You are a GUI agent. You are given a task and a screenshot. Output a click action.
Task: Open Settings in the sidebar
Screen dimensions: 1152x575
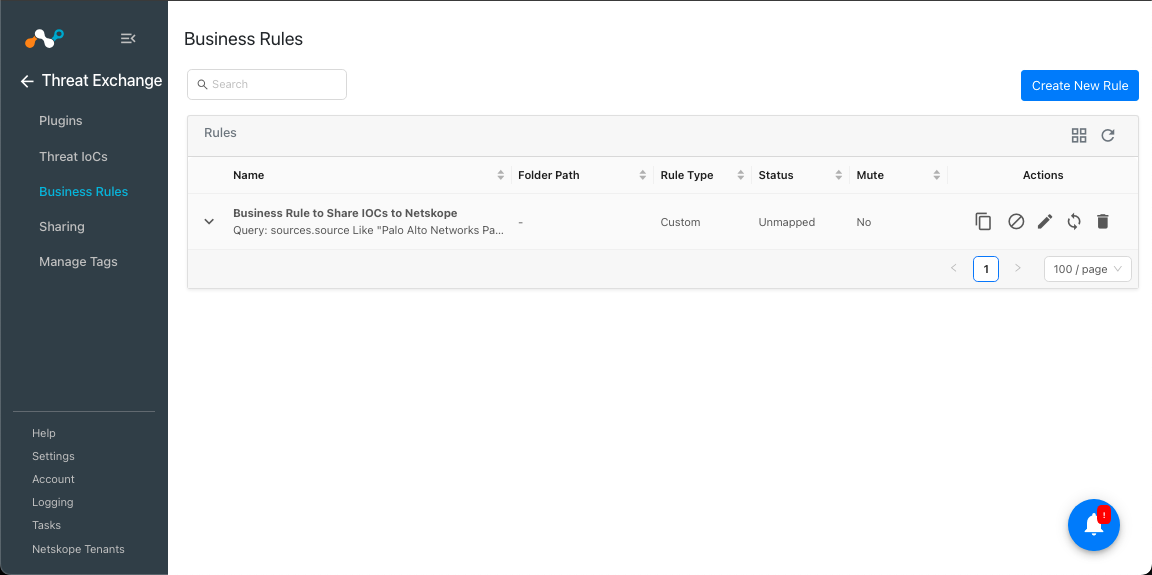(53, 456)
